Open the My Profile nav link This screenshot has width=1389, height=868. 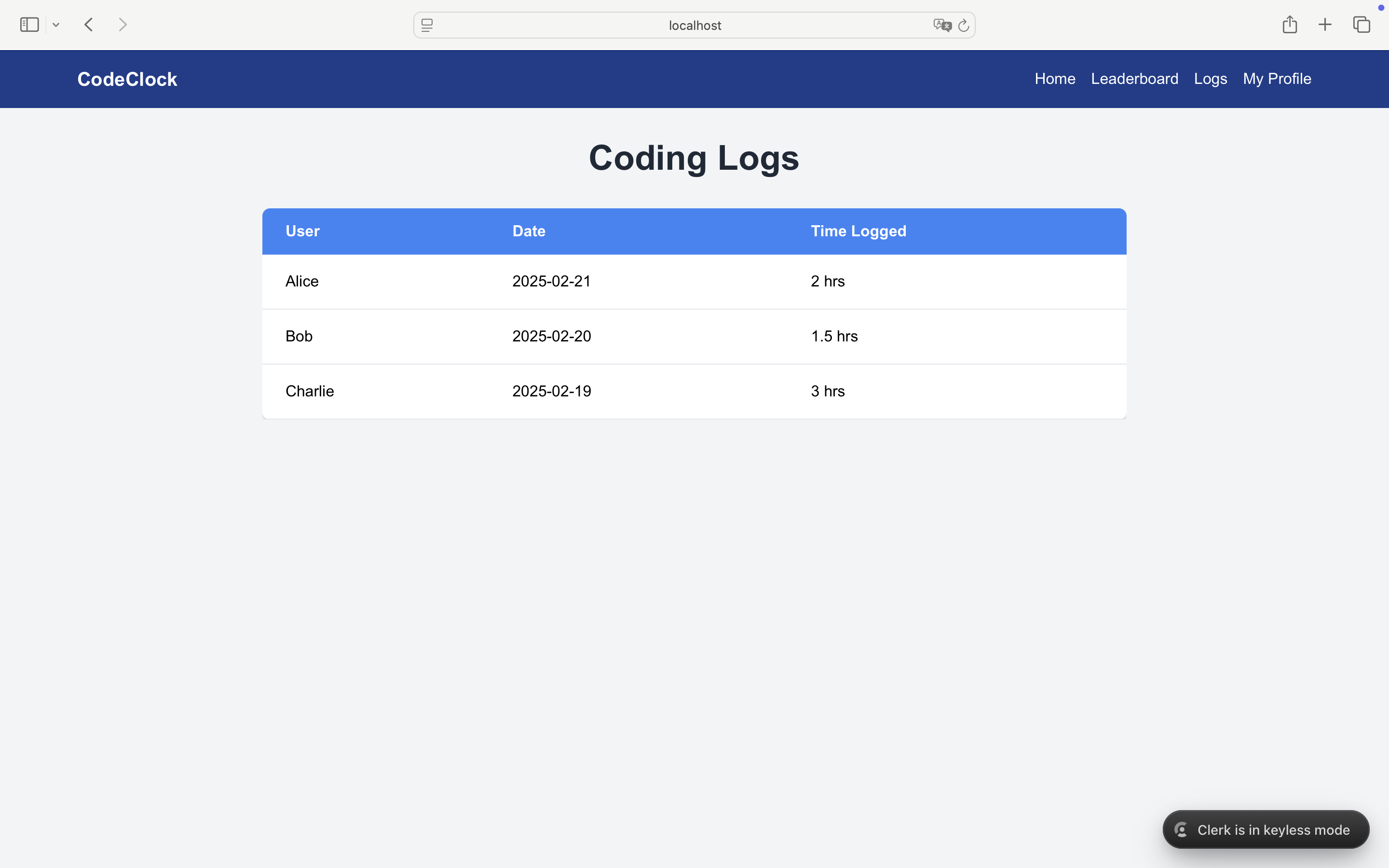1277,79
